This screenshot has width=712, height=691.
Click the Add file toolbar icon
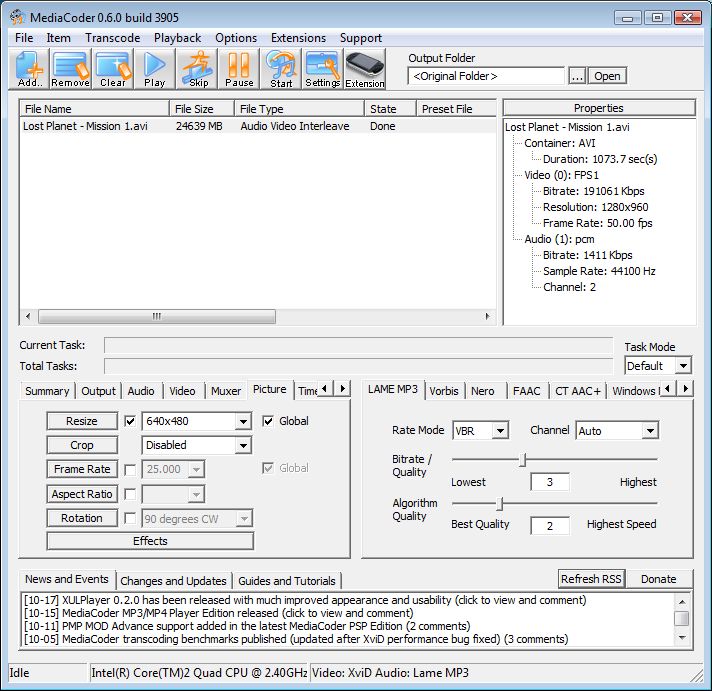[x=29, y=69]
